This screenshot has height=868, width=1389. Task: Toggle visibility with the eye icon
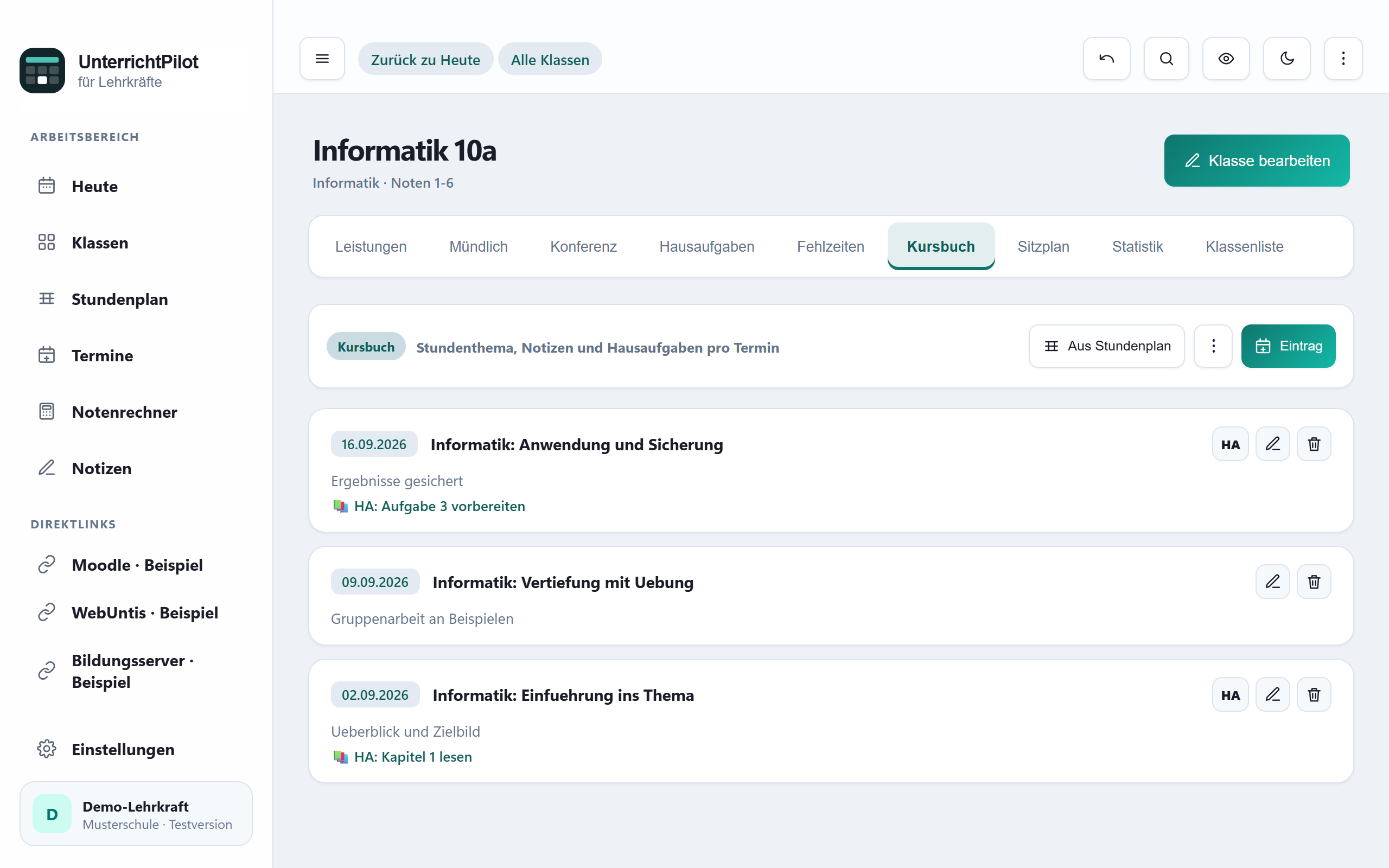tap(1226, 59)
